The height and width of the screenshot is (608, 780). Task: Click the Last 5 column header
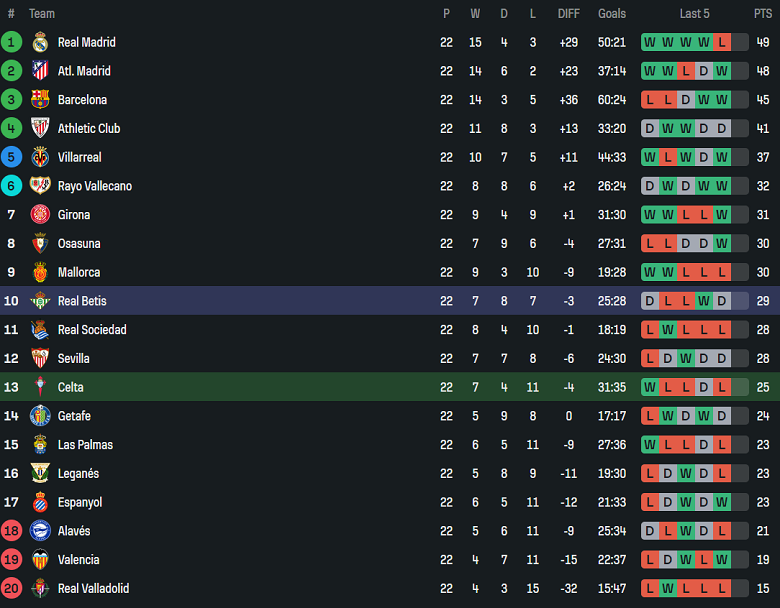(695, 14)
